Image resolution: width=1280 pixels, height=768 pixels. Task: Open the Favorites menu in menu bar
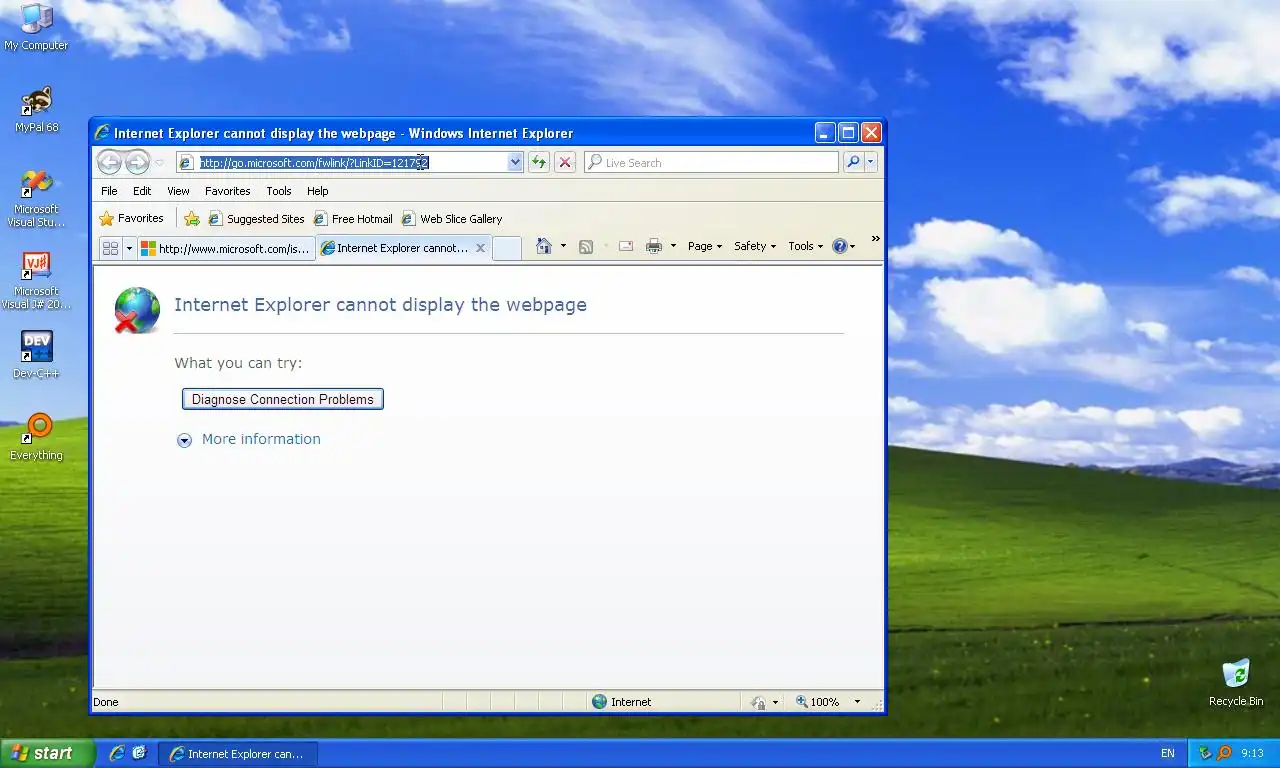point(227,191)
